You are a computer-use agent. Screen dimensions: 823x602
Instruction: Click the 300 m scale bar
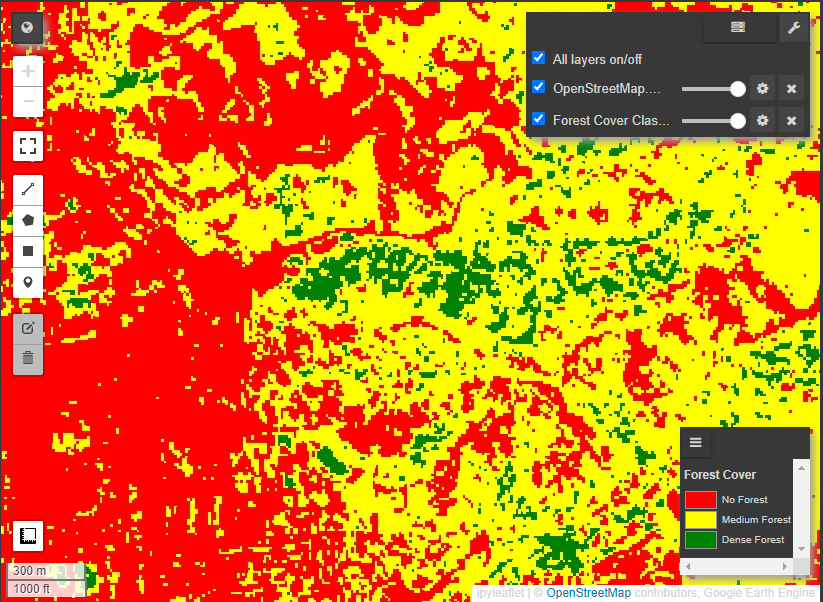[x=46, y=571]
